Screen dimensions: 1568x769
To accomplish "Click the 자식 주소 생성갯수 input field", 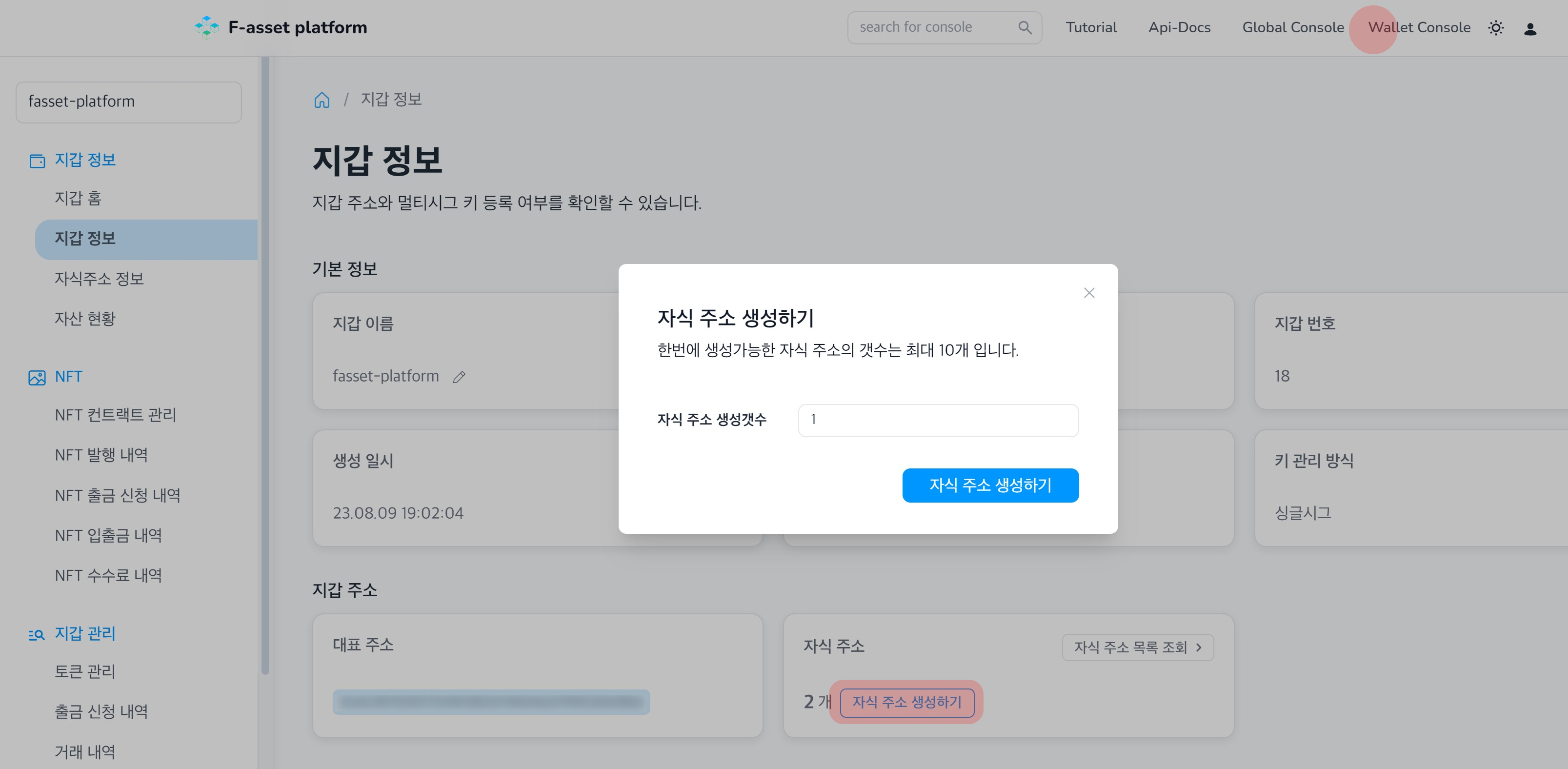I will point(938,418).
